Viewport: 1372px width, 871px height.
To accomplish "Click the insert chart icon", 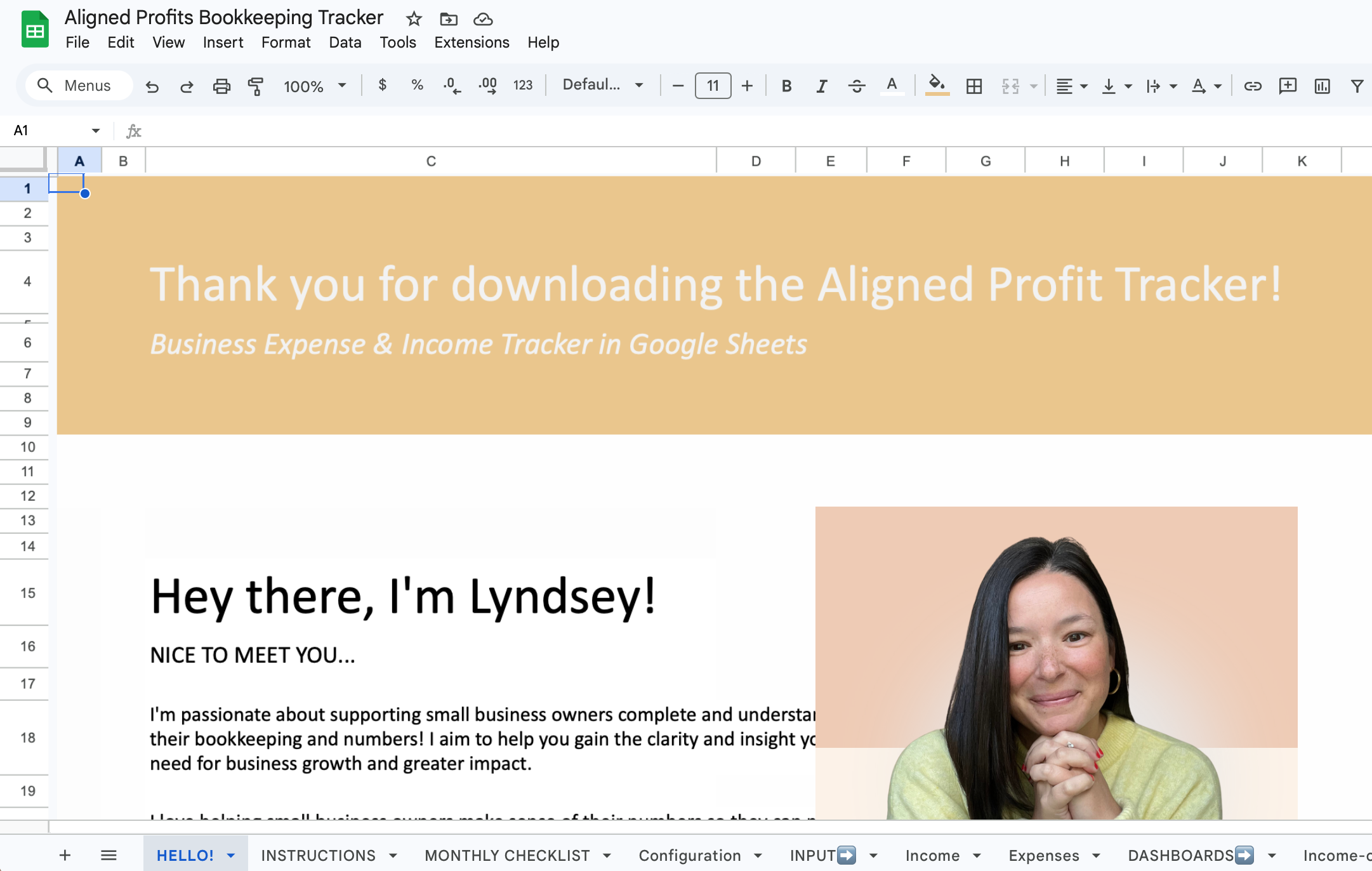I will point(1322,86).
